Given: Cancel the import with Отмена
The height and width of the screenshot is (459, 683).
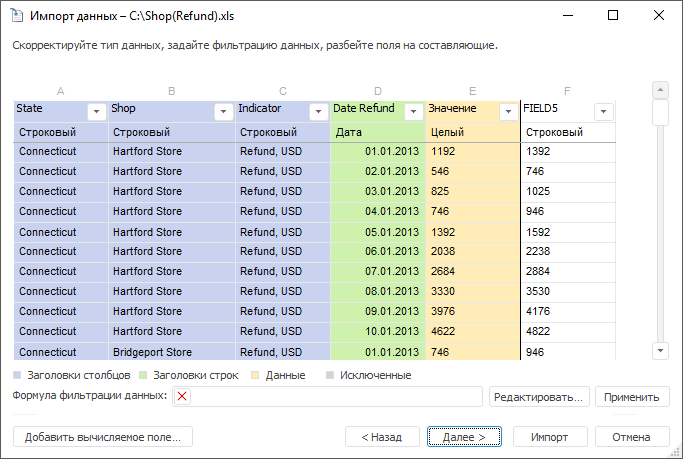Looking at the screenshot, I should 631,437.
